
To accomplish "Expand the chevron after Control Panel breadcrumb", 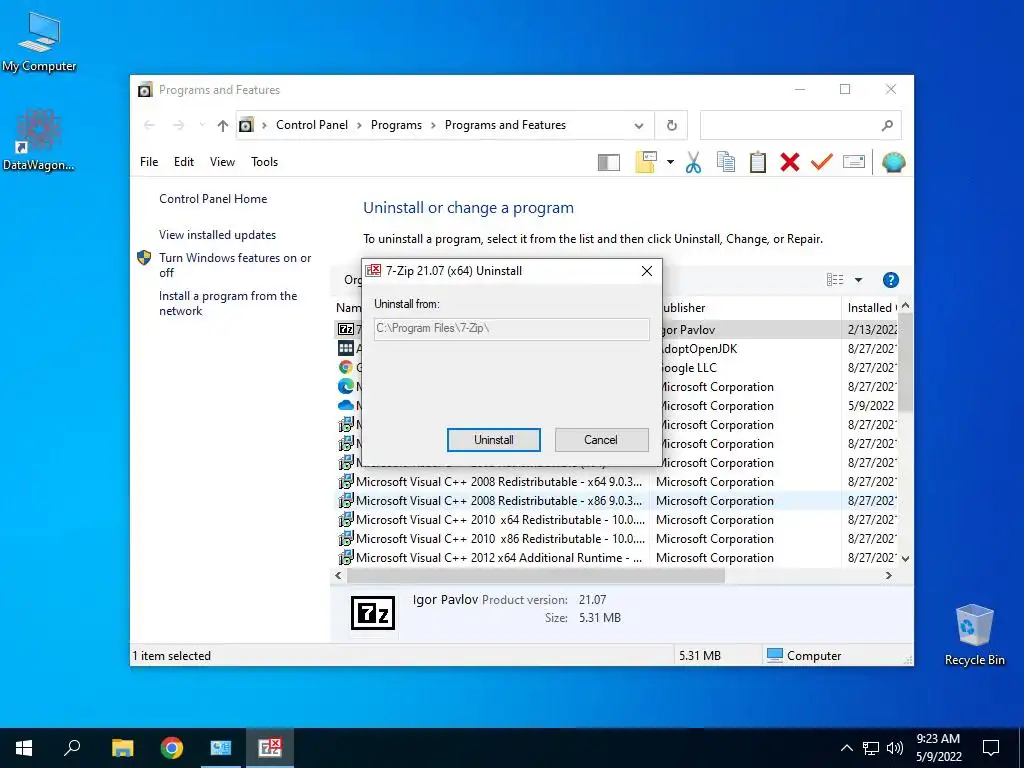I will pos(359,125).
